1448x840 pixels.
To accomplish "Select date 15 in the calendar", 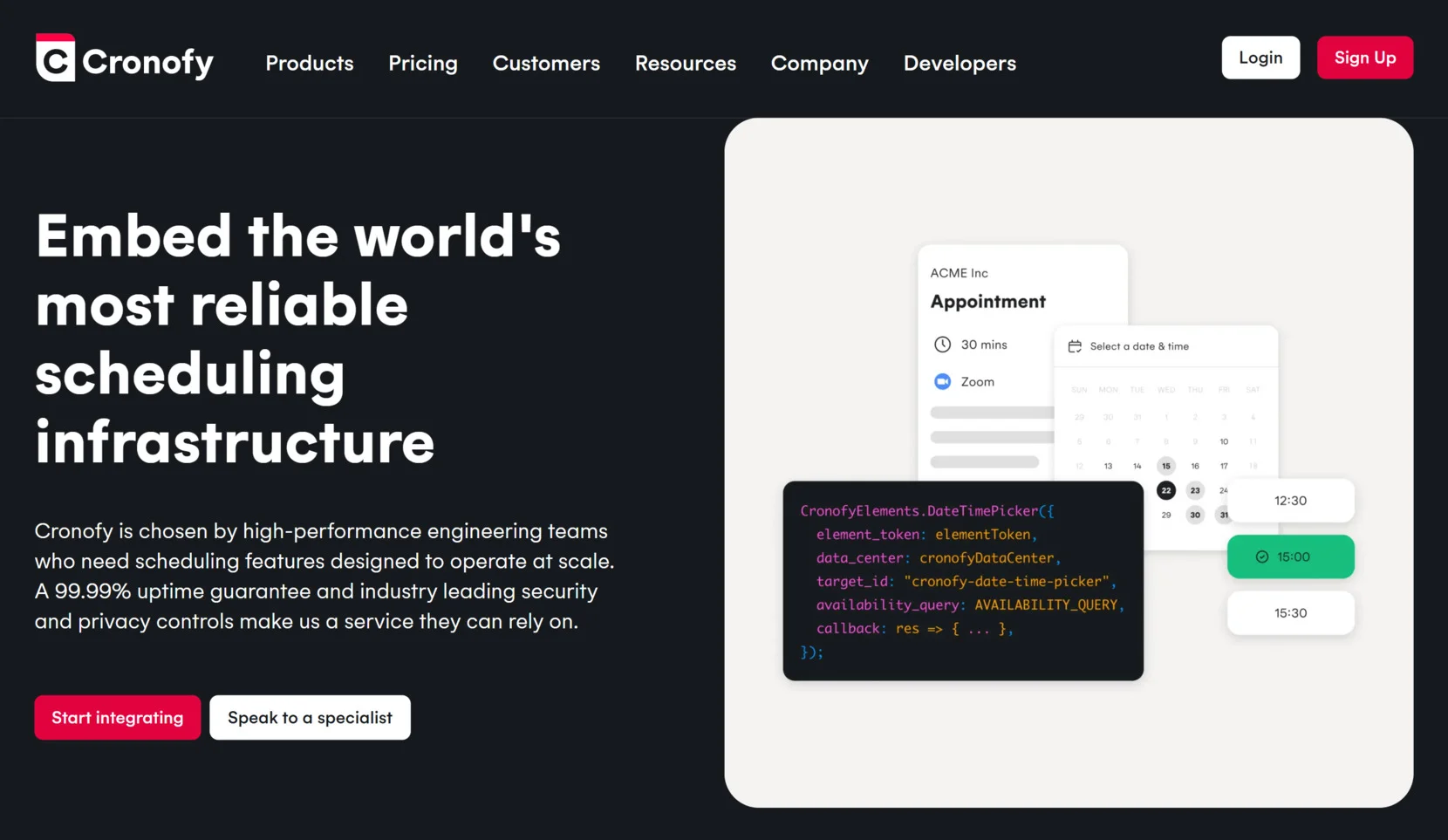I will tap(1166, 466).
